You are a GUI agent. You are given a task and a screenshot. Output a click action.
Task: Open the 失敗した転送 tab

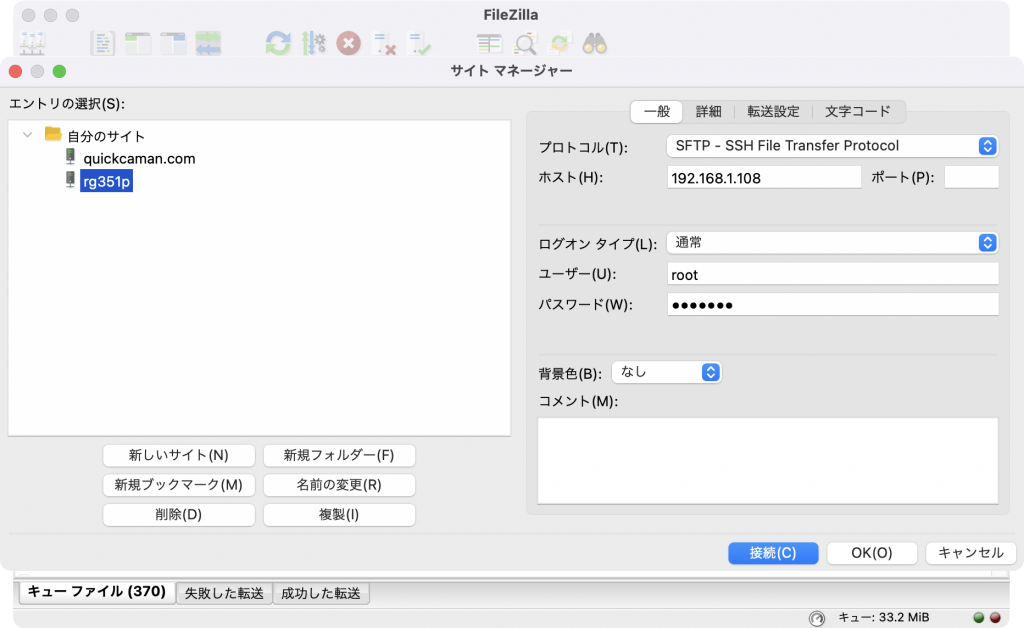(224, 593)
